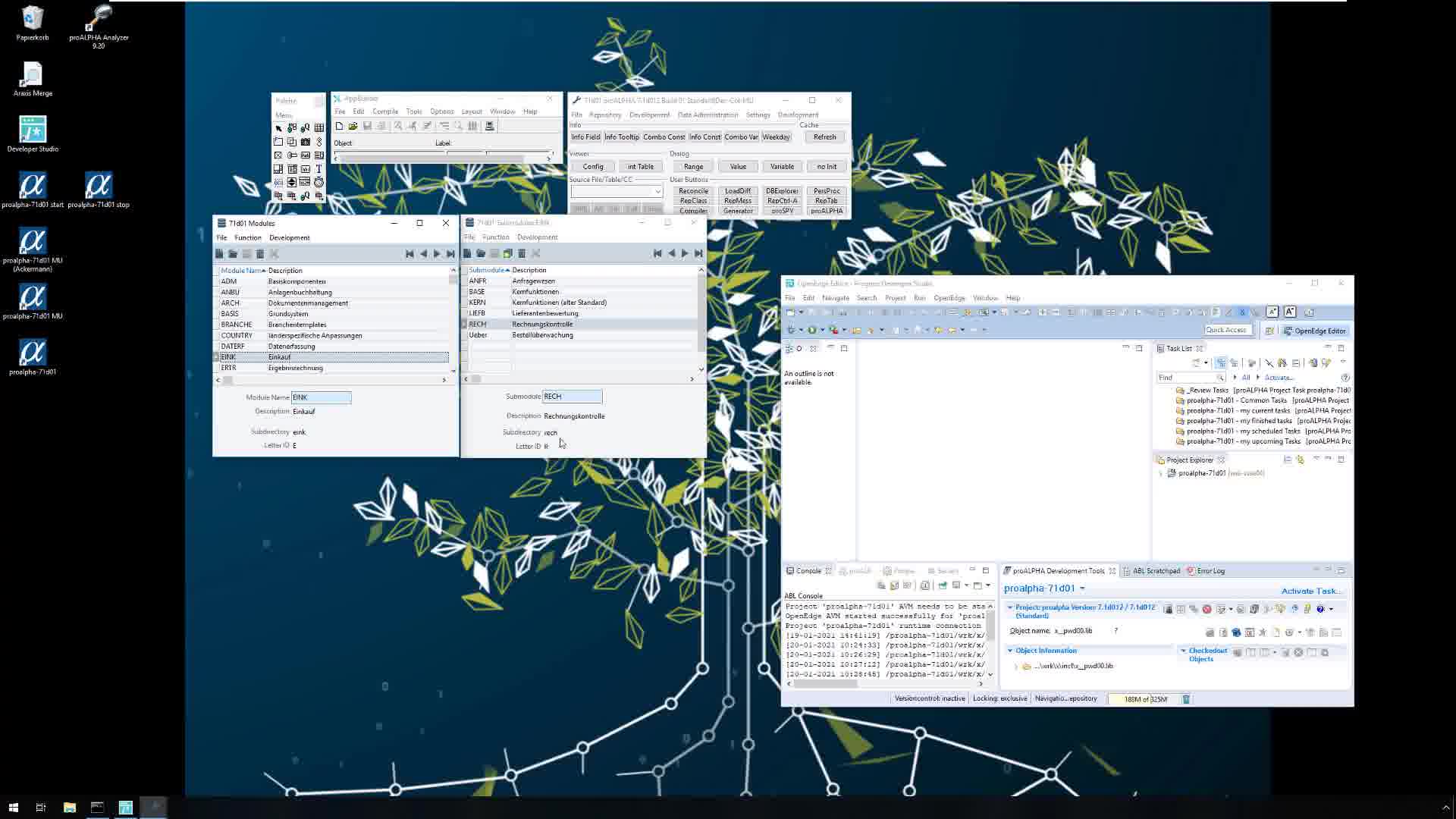Collapse the Project proalpha Version section
1456x819 pixels.
click(1010, 607)
